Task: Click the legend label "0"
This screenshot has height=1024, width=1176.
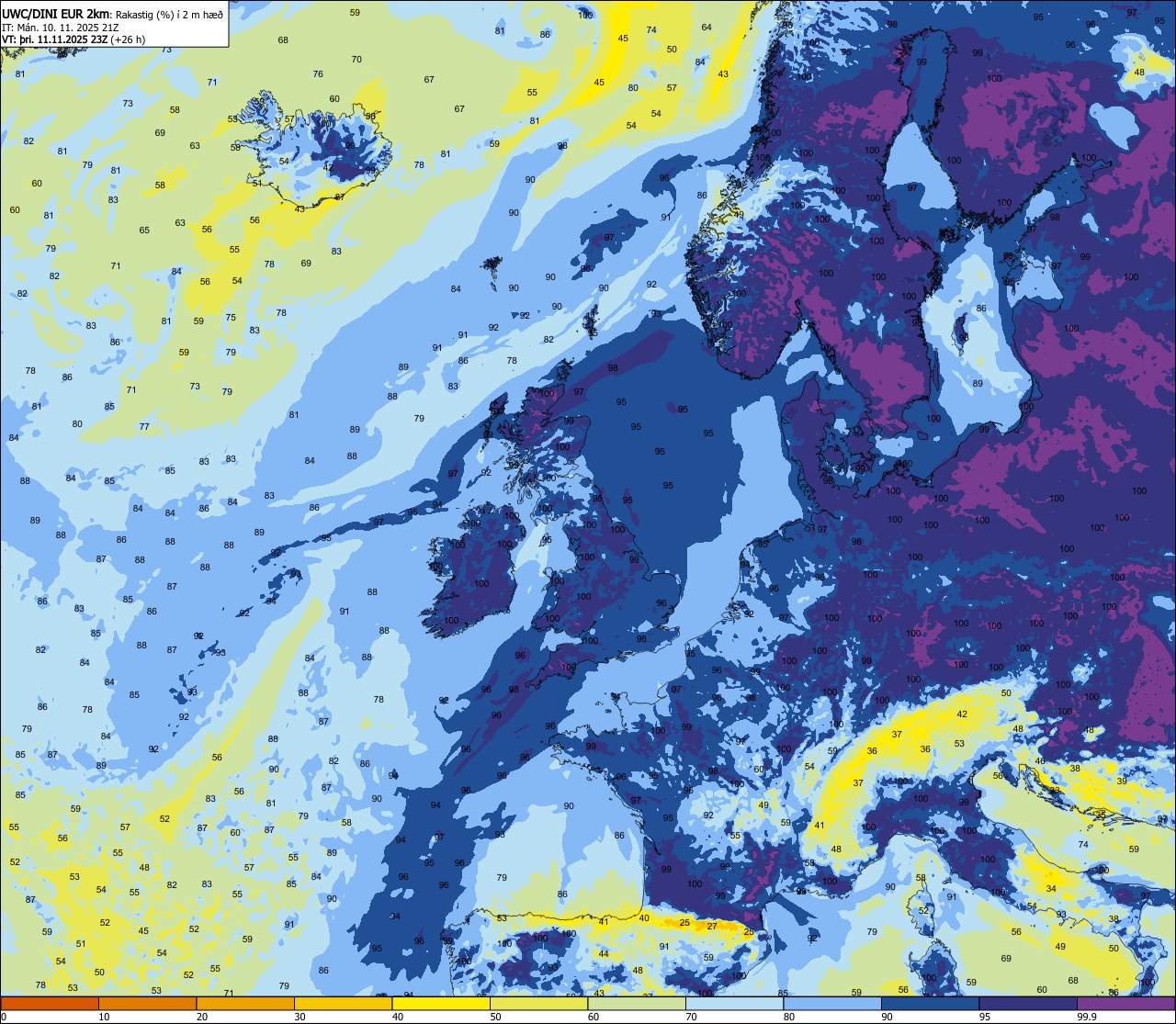Action: pos(4,1017)
